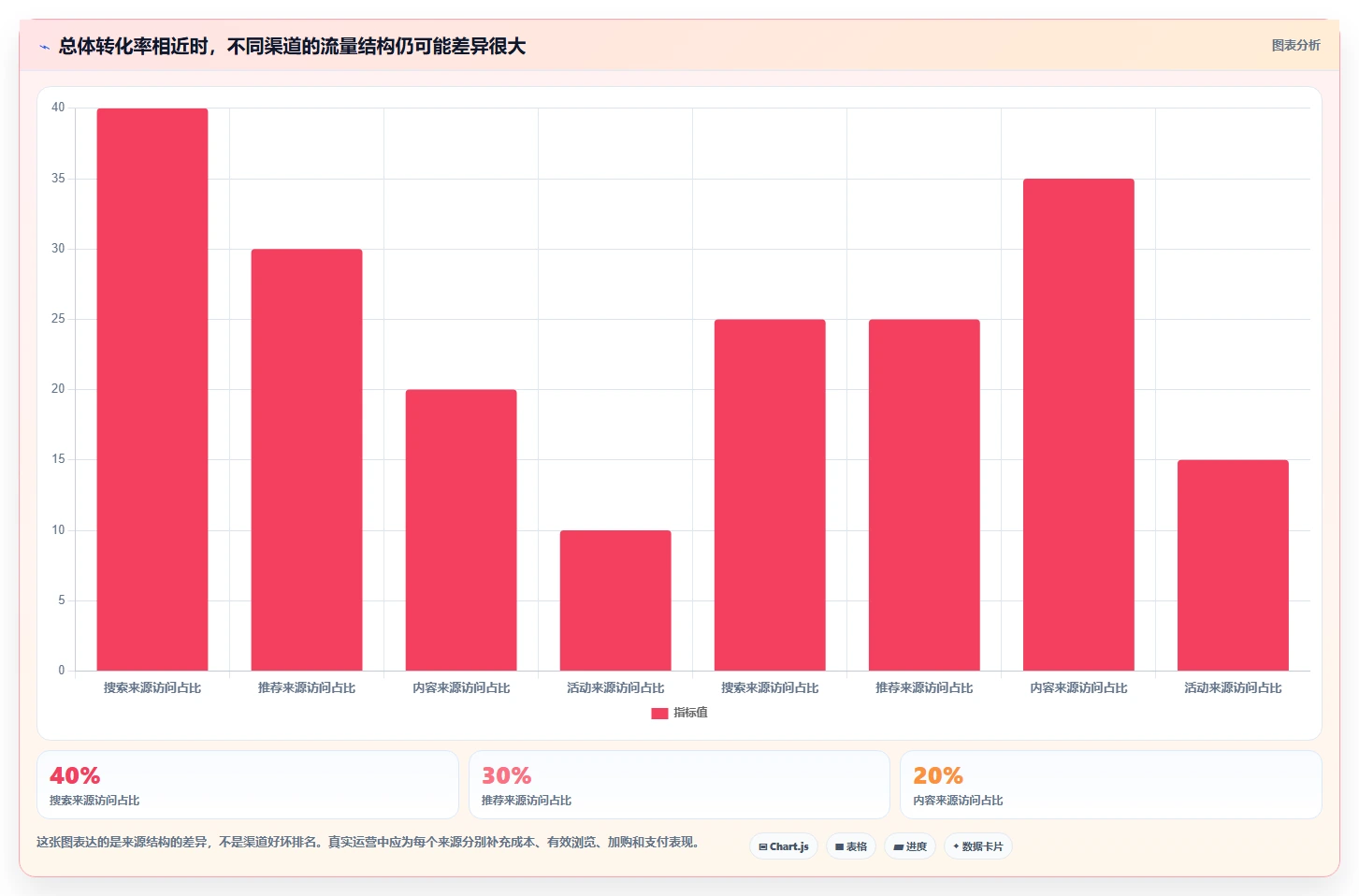1359x896 pixels.
Task: Click the 图表分析 label in the header
Action: 1295,45
